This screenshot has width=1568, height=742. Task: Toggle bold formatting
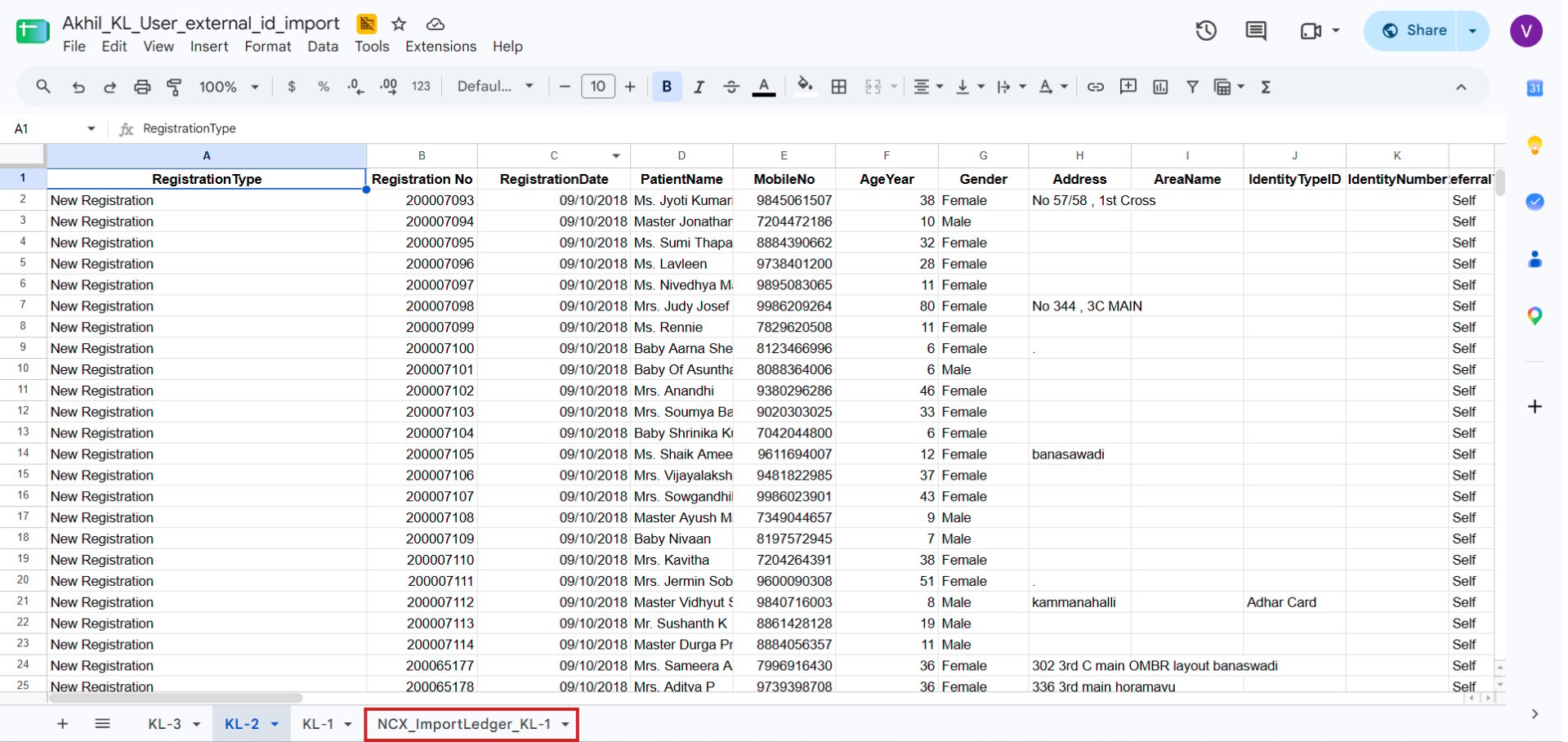coord(667,87)
